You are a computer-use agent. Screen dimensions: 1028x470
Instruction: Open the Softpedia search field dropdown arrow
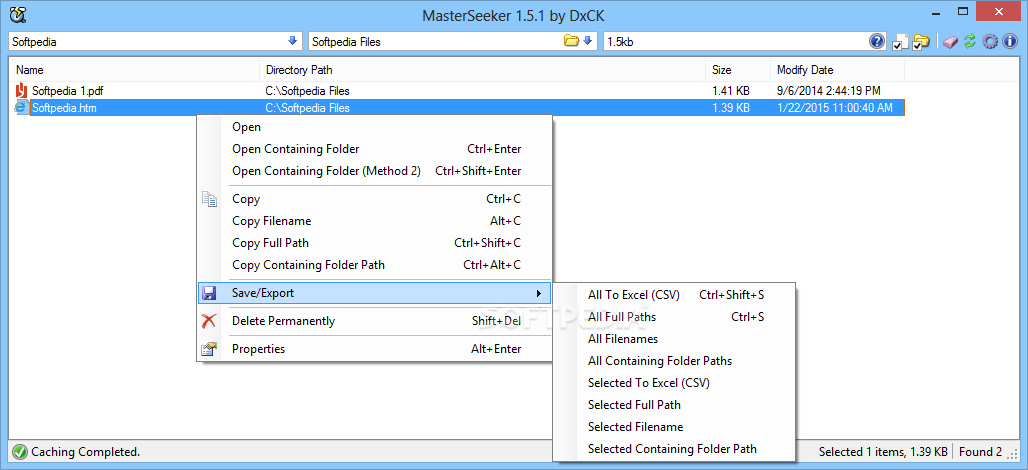[x=292, y=41]
